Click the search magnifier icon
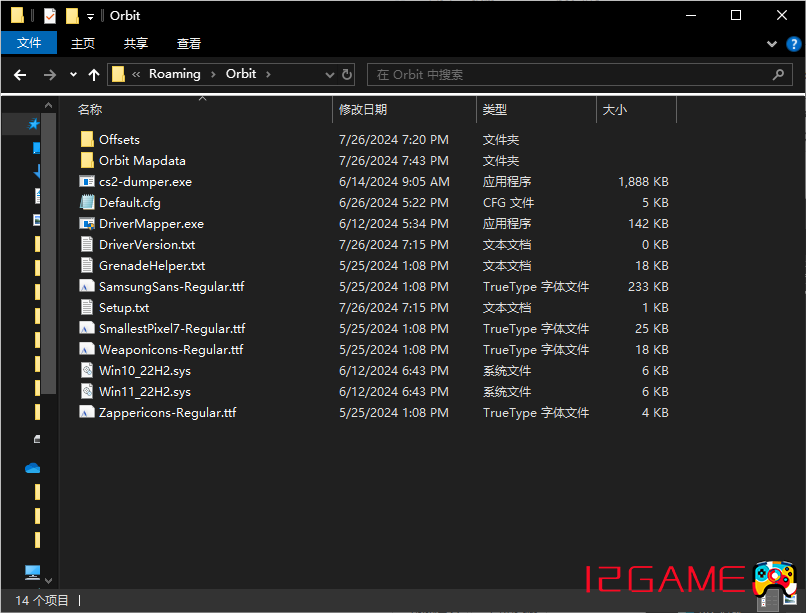 (x=778, y=75)
